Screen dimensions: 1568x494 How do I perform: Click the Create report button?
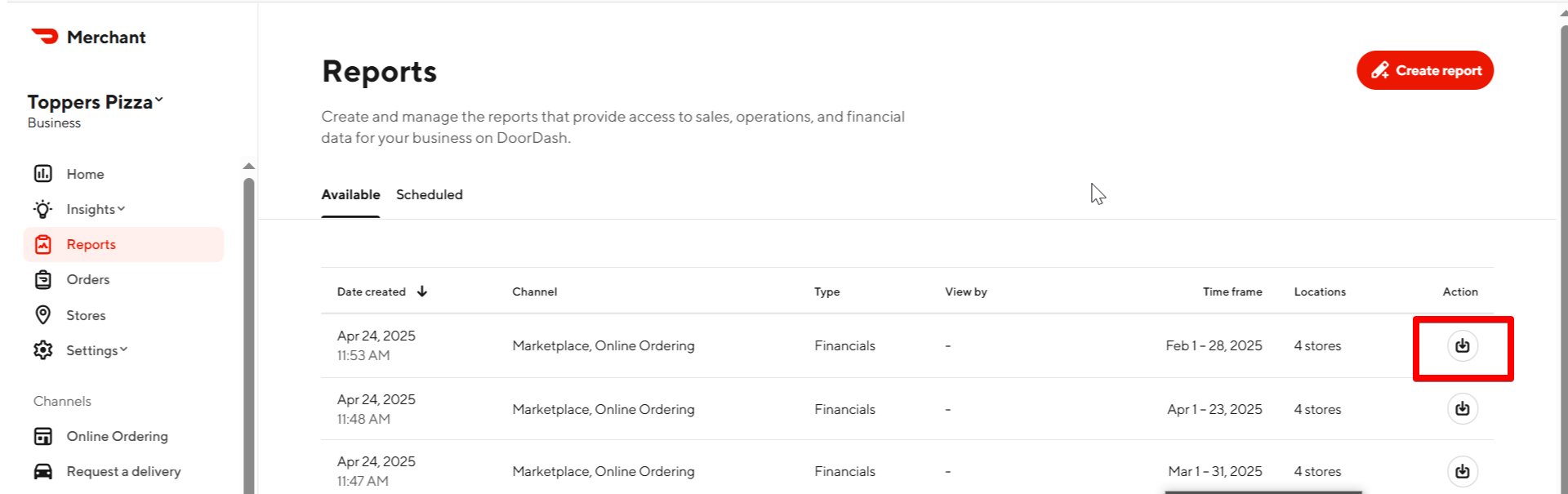(x=1424, y=70)
